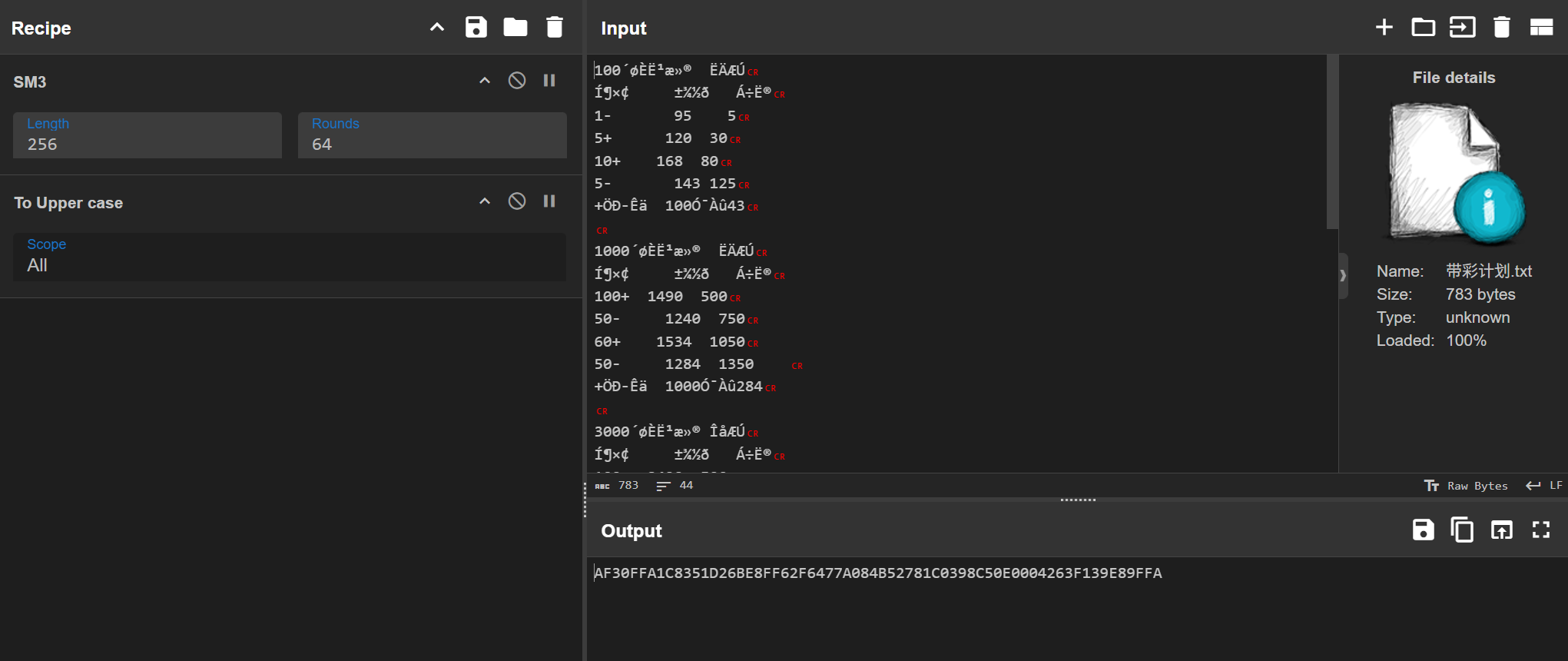The image size is (1568, 661).
Task: Click the input line count 44
Action: pos(686,486)
